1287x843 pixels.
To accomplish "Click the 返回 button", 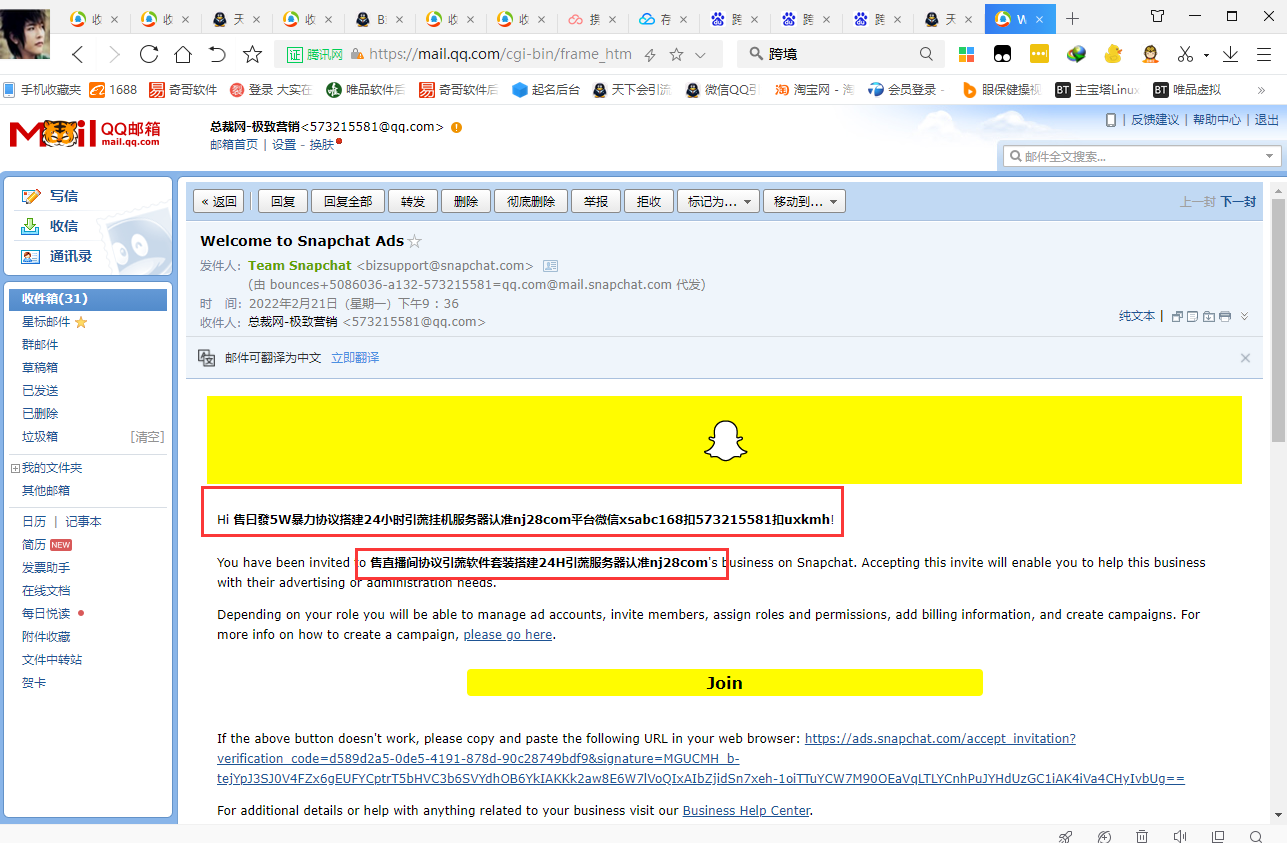I will point(219,201).
